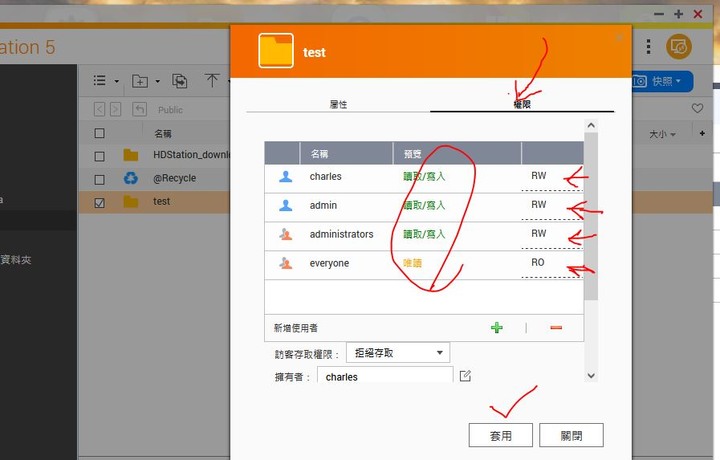Viewport: 720px width, 460px height.
Task: Uncheck the test folder checkbox
Action: coord(99,202)
